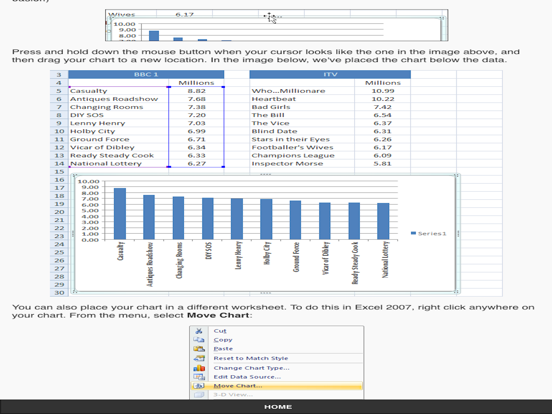Viewport: 552px width, 414px height.
Task: Click the Copy icon in the context menu
Action: tap(199, 340)
